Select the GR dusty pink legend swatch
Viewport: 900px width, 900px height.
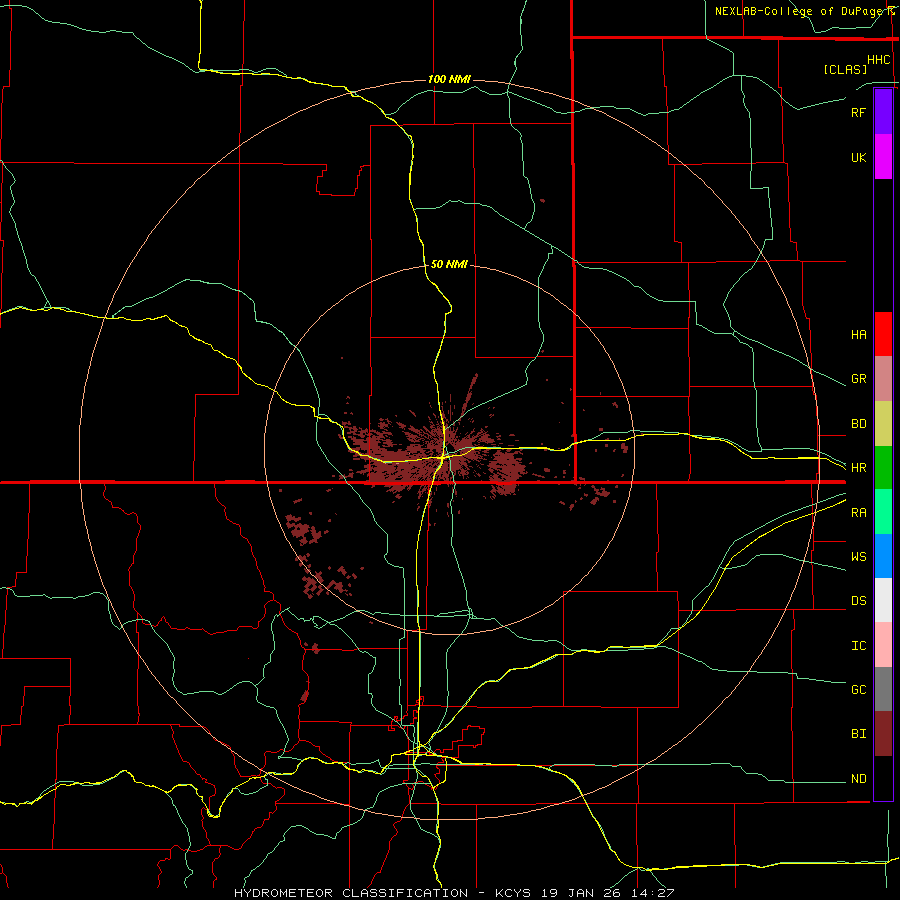point(883,378)
